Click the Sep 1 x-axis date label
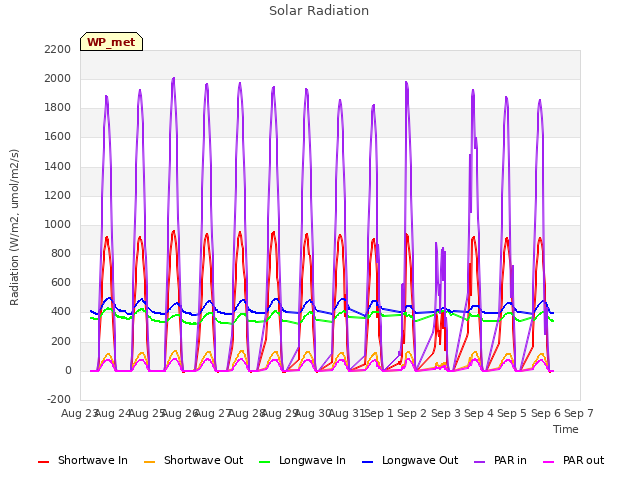Viewport: 640px width, 480px height. pyautogui.click(x=379, y=413)
